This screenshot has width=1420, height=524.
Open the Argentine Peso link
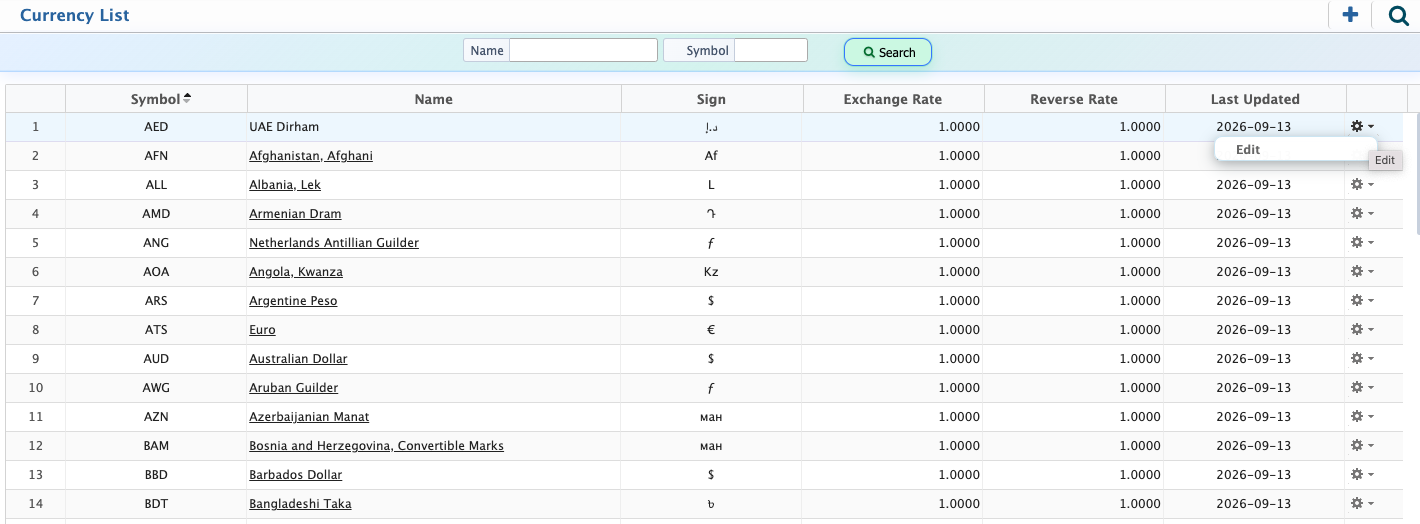(293, 301)
